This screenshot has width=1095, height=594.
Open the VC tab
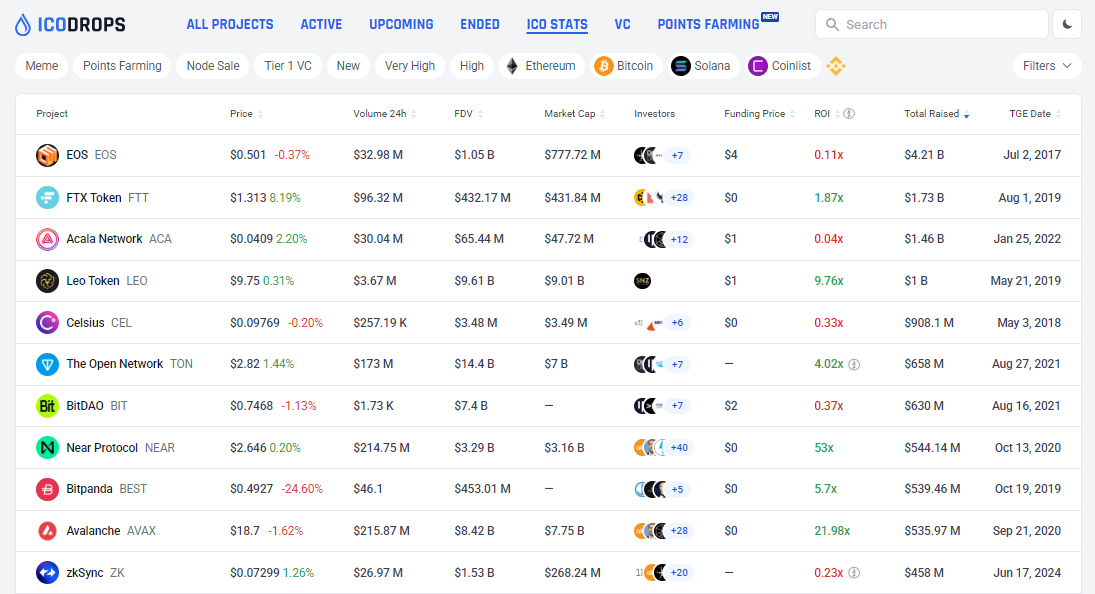coord(622,24)
